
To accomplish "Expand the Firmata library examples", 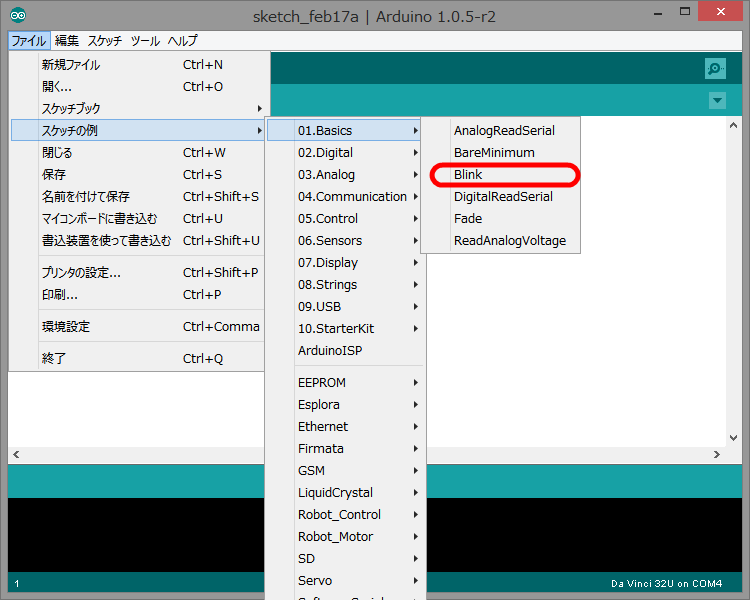I will (x=343, y=449).
